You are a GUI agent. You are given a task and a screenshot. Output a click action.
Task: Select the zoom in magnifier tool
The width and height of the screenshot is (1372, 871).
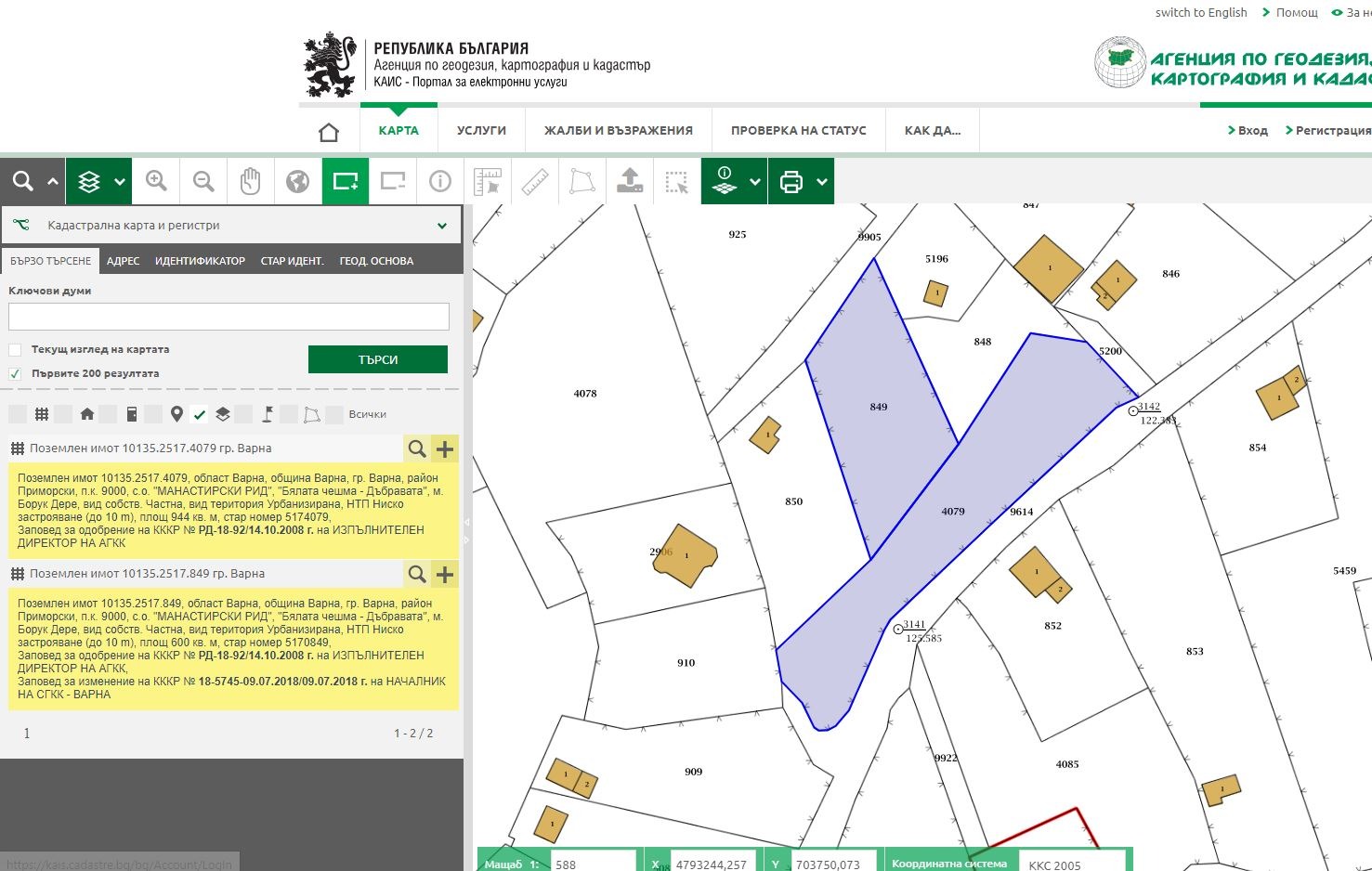click(x=156, y=181)
